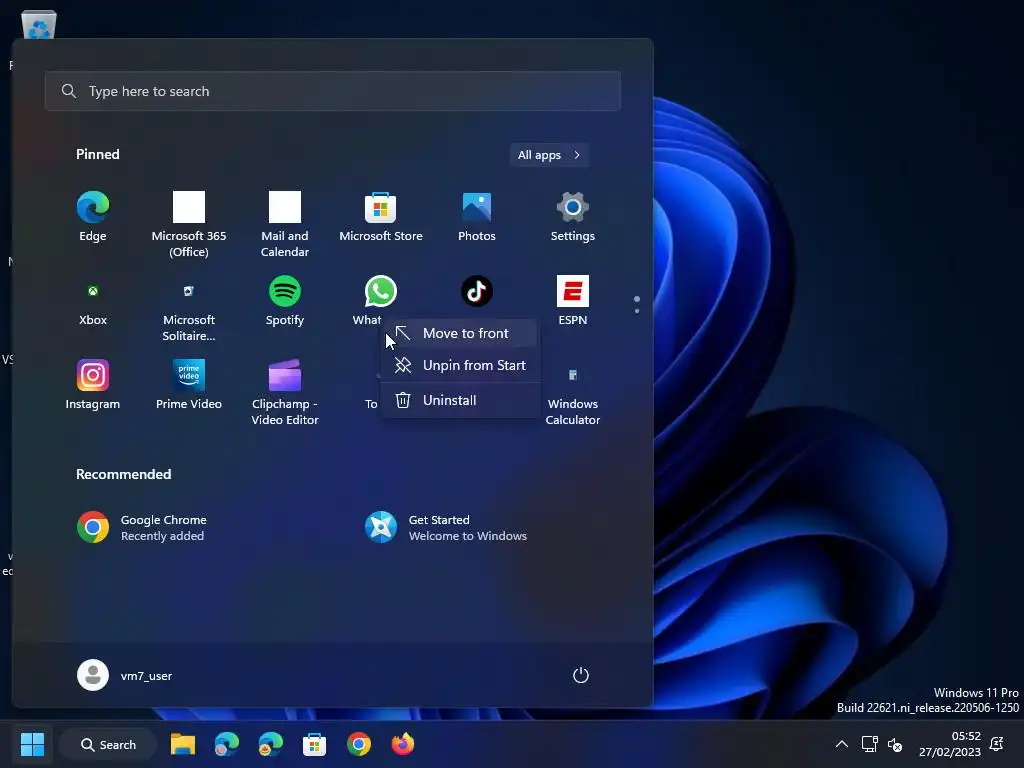Click taskbar Search button
The height and width of the screenshot is (768, 1024).
click(x=108, y=744)
